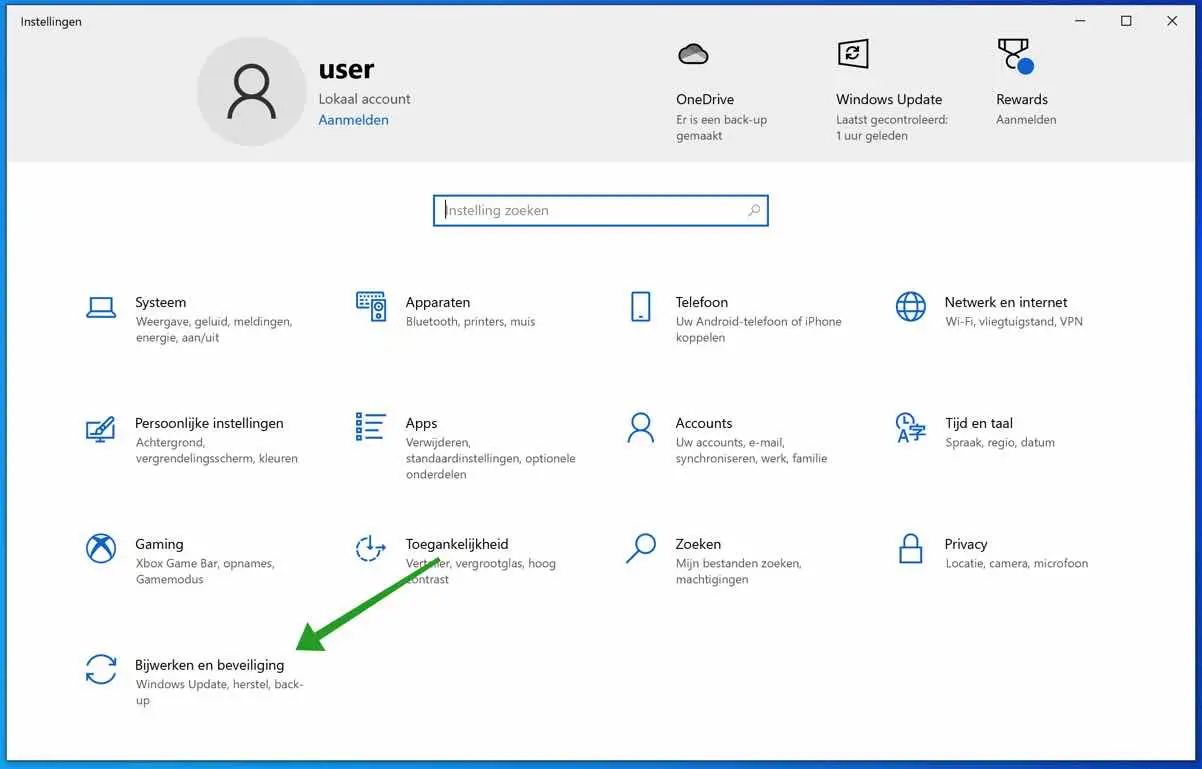Click the OneDrive label in the header
This screenshot has width=1202, height=769.
705,99
